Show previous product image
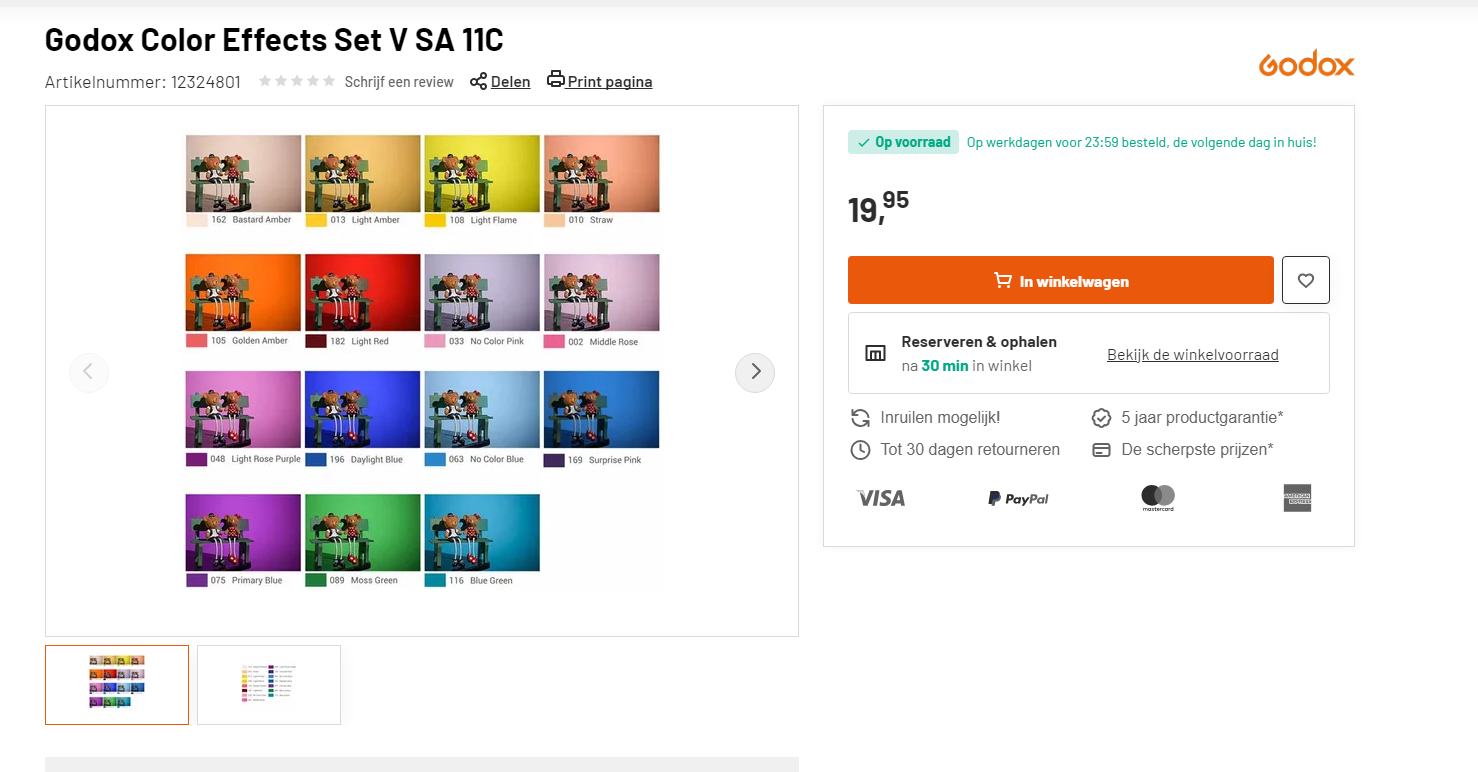This screenshot has width=1478, height=772. point(88,372)
